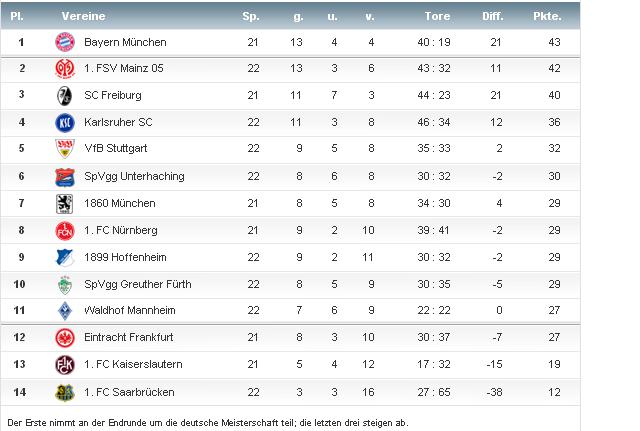Click the 1. FSV Mainz 05 crest
Screen dimensions: 640x431
click(65, 69)
